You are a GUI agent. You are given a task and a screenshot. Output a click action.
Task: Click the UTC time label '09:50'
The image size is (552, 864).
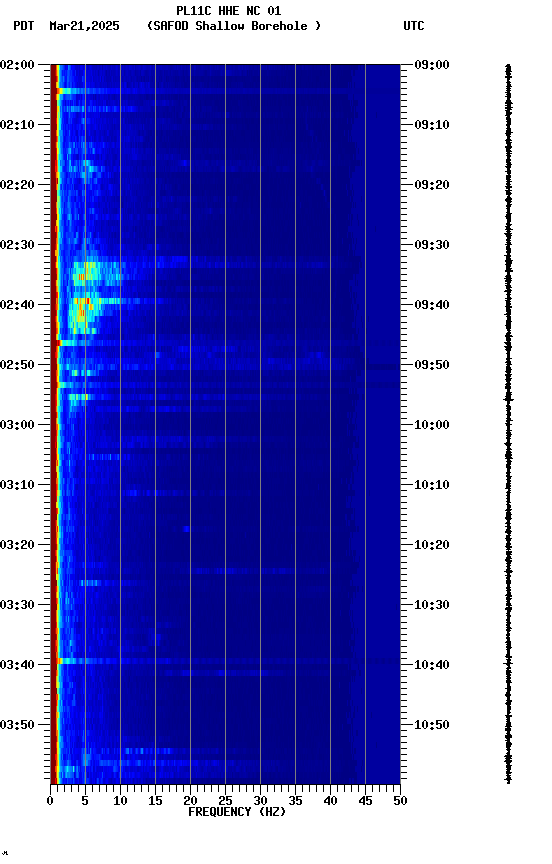[x=432, y=365]
